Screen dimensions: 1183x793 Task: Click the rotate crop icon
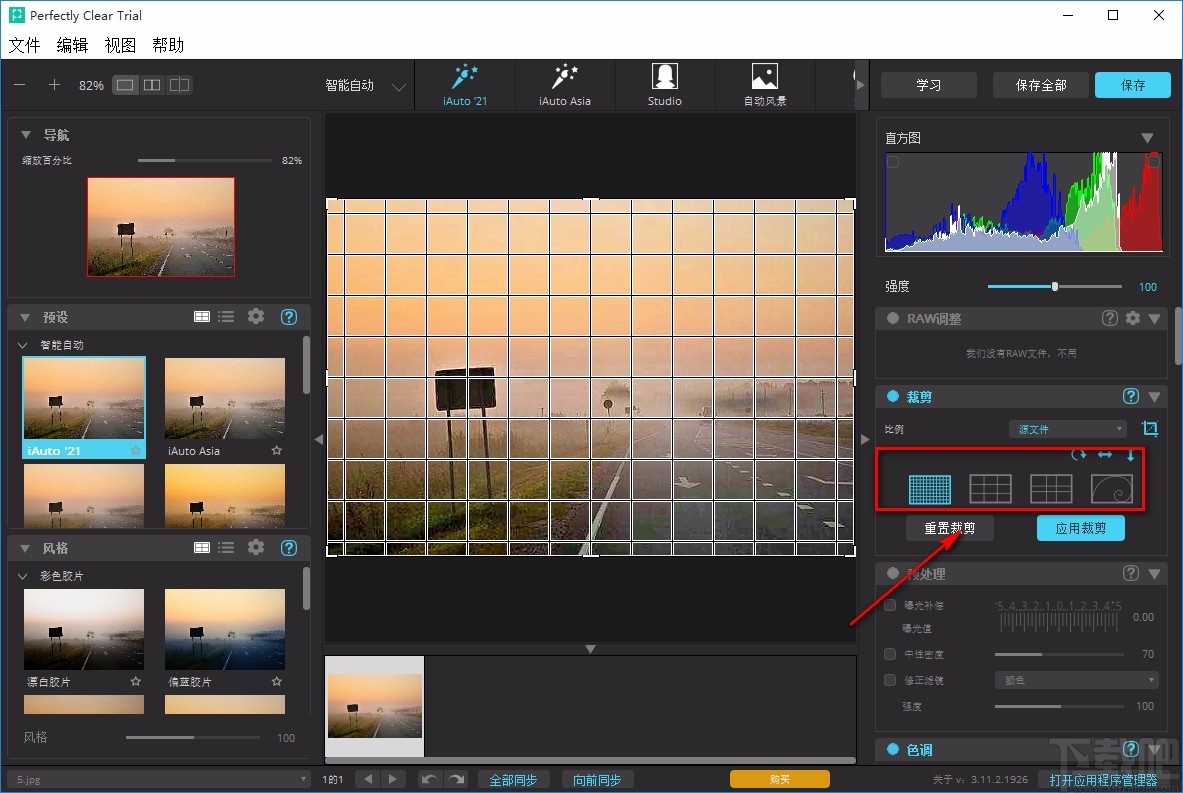point(1078,455)
